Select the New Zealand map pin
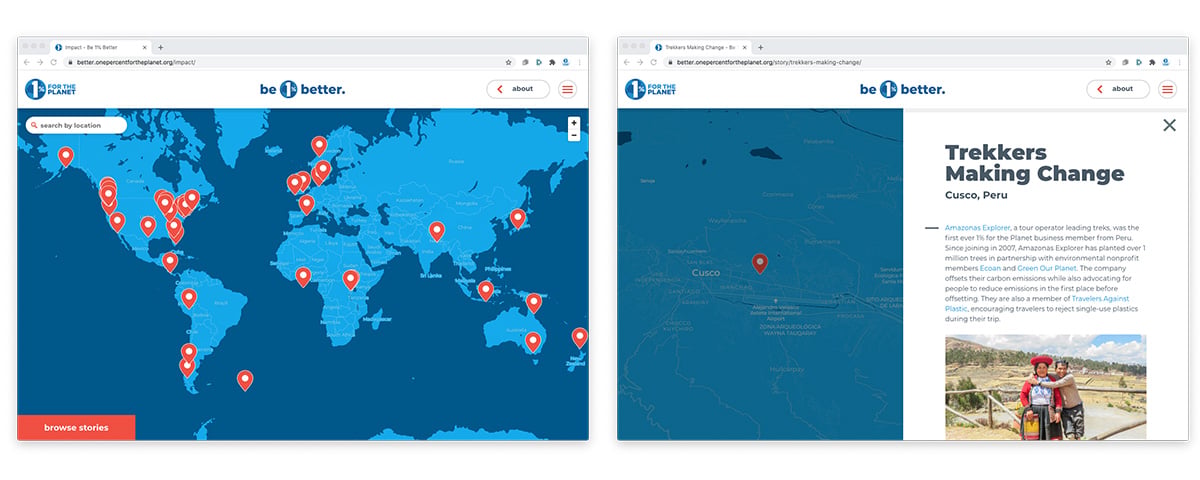The height and width of the screenshot is (480, 1200). [579, 338]
